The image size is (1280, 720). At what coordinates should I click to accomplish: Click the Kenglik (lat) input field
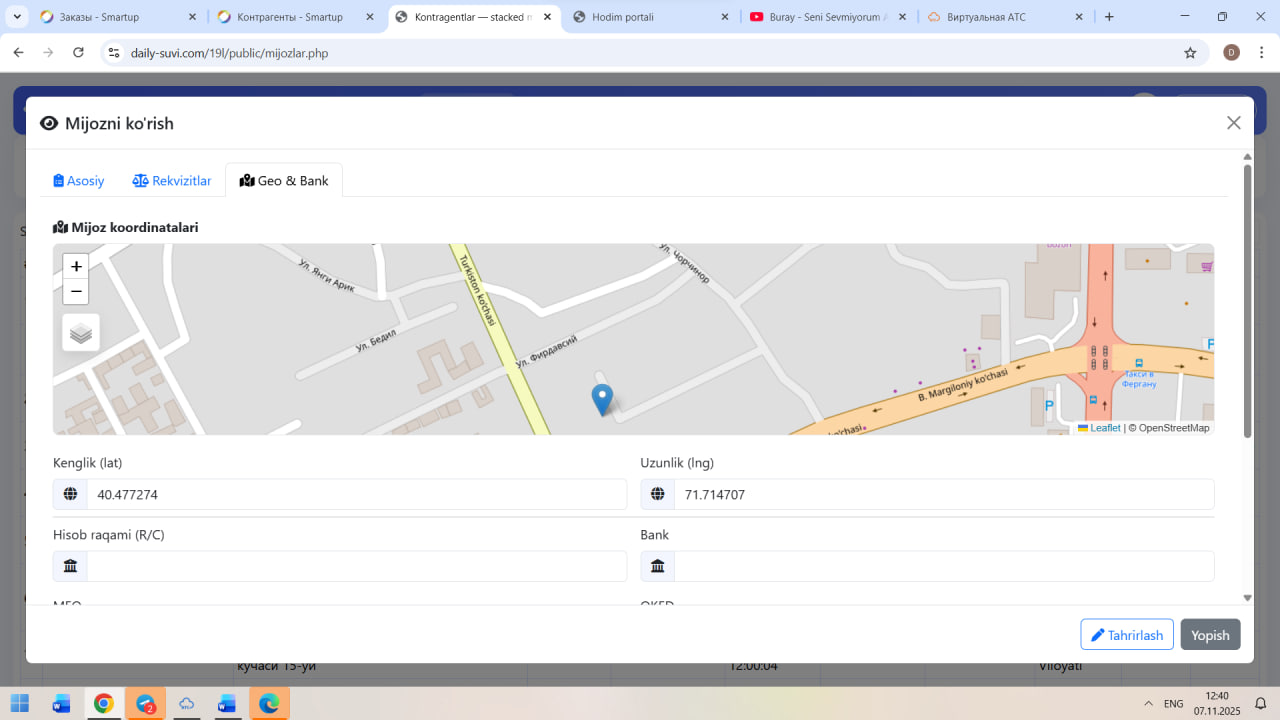tap(357, 494)
